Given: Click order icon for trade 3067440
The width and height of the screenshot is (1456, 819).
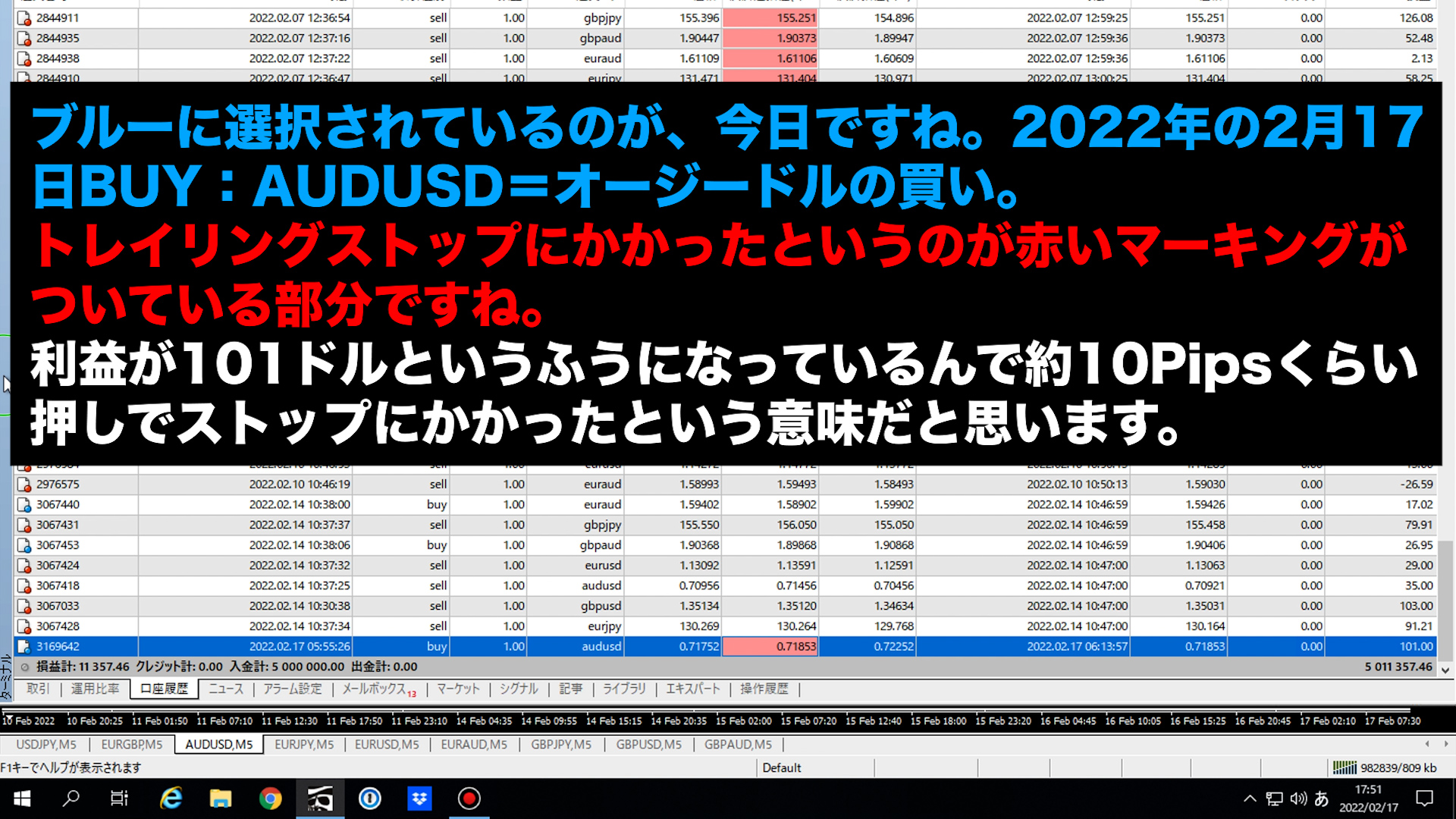Looking at the screenshot, I should pos(24,505).
